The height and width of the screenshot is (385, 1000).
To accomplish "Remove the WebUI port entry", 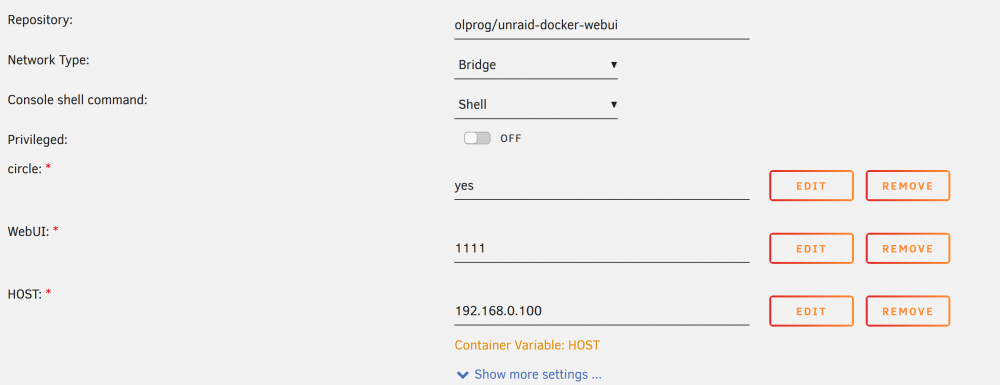I will [x=908, y=249].
